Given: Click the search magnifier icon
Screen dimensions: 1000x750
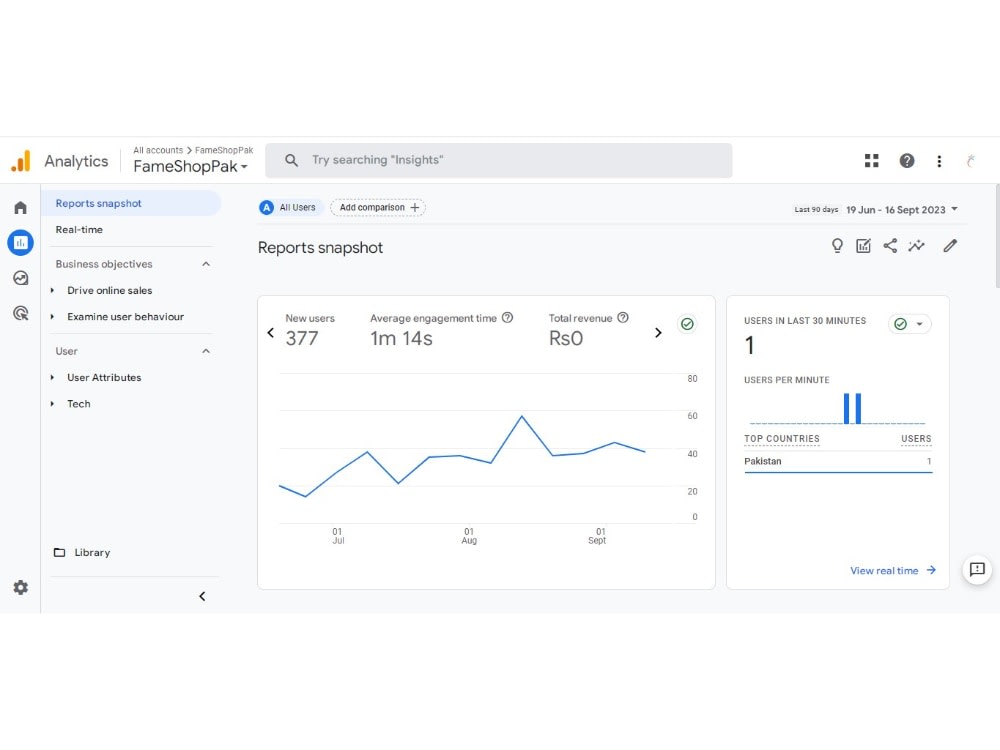Looking at the screenshot, I should [x=291, y=160].
